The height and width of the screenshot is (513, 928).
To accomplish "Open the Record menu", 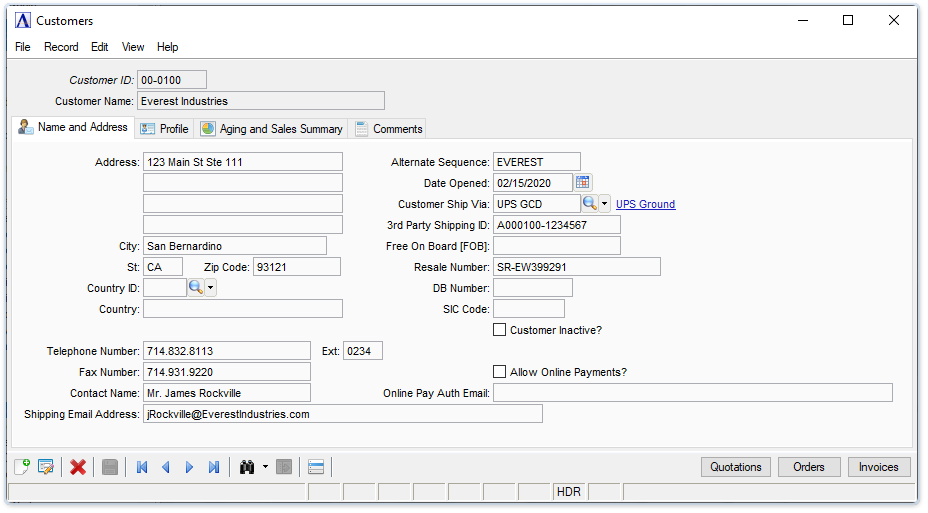I will [x=61, y=47].
